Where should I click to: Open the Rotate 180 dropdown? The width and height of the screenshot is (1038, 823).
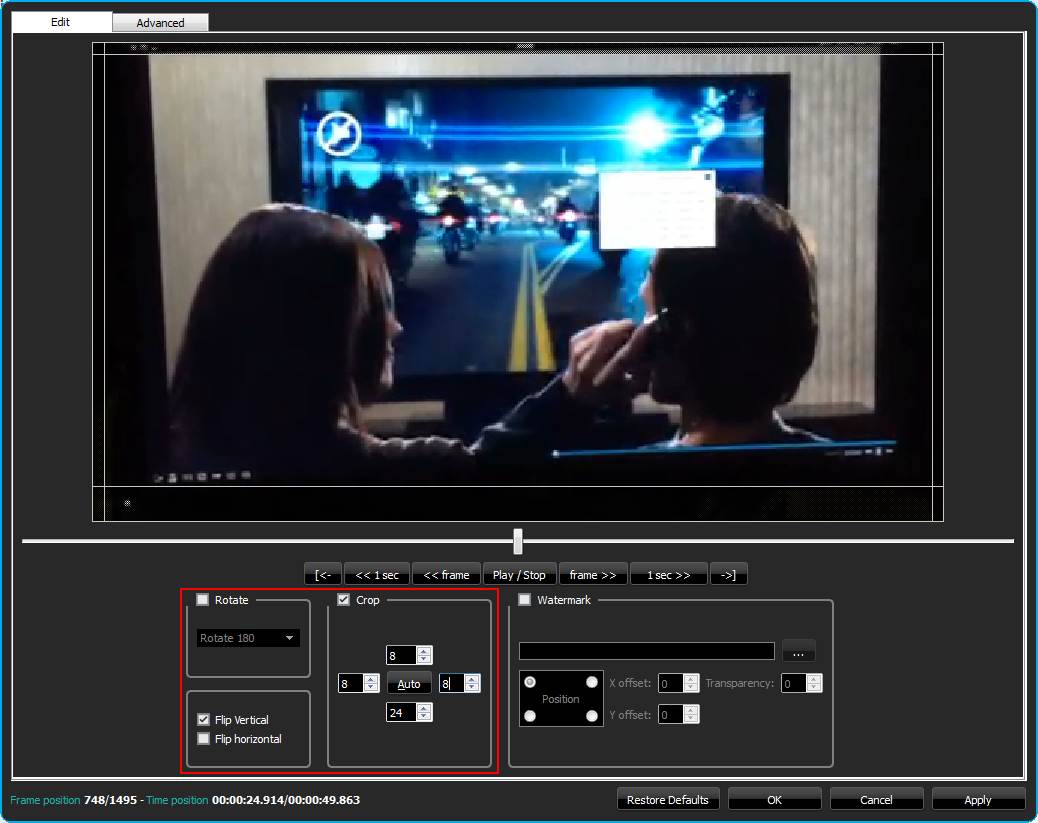(248, 638)
